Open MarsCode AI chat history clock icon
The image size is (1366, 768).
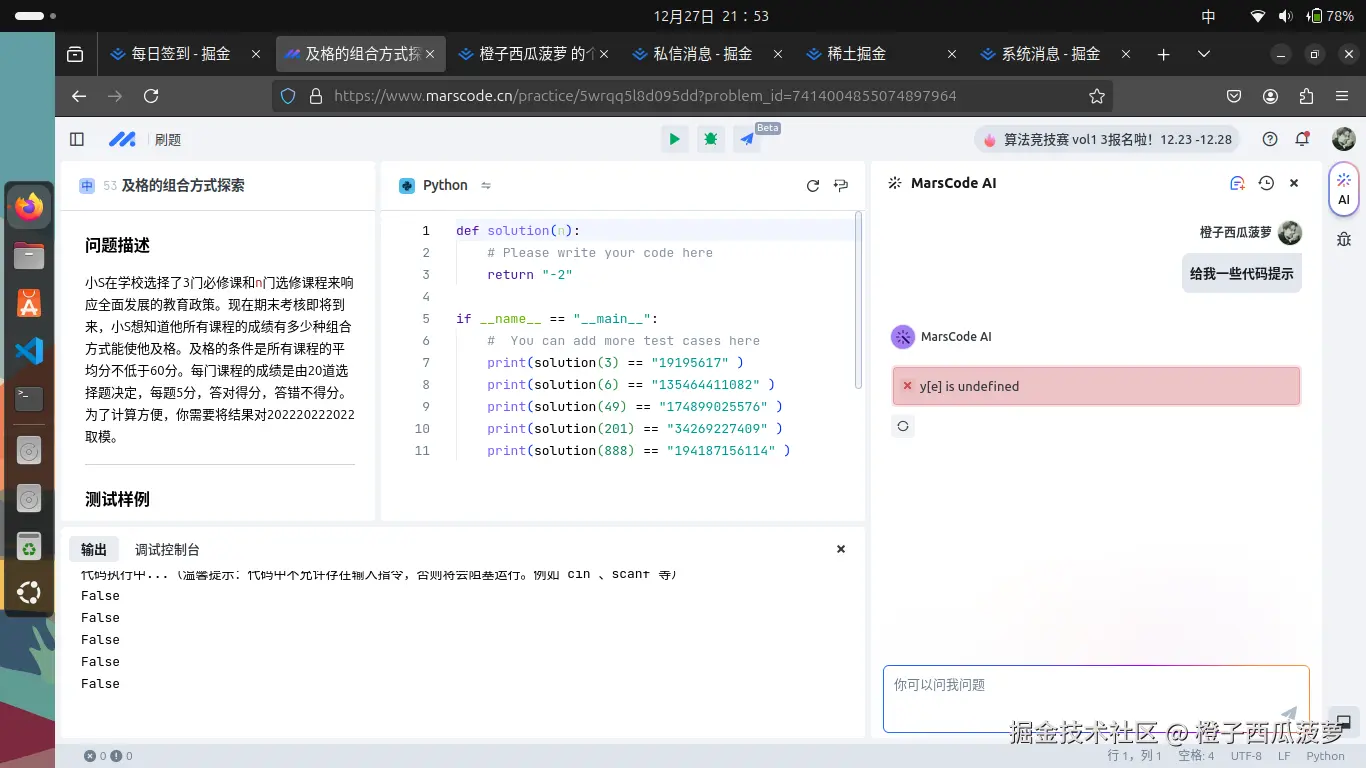[1265, 183]
